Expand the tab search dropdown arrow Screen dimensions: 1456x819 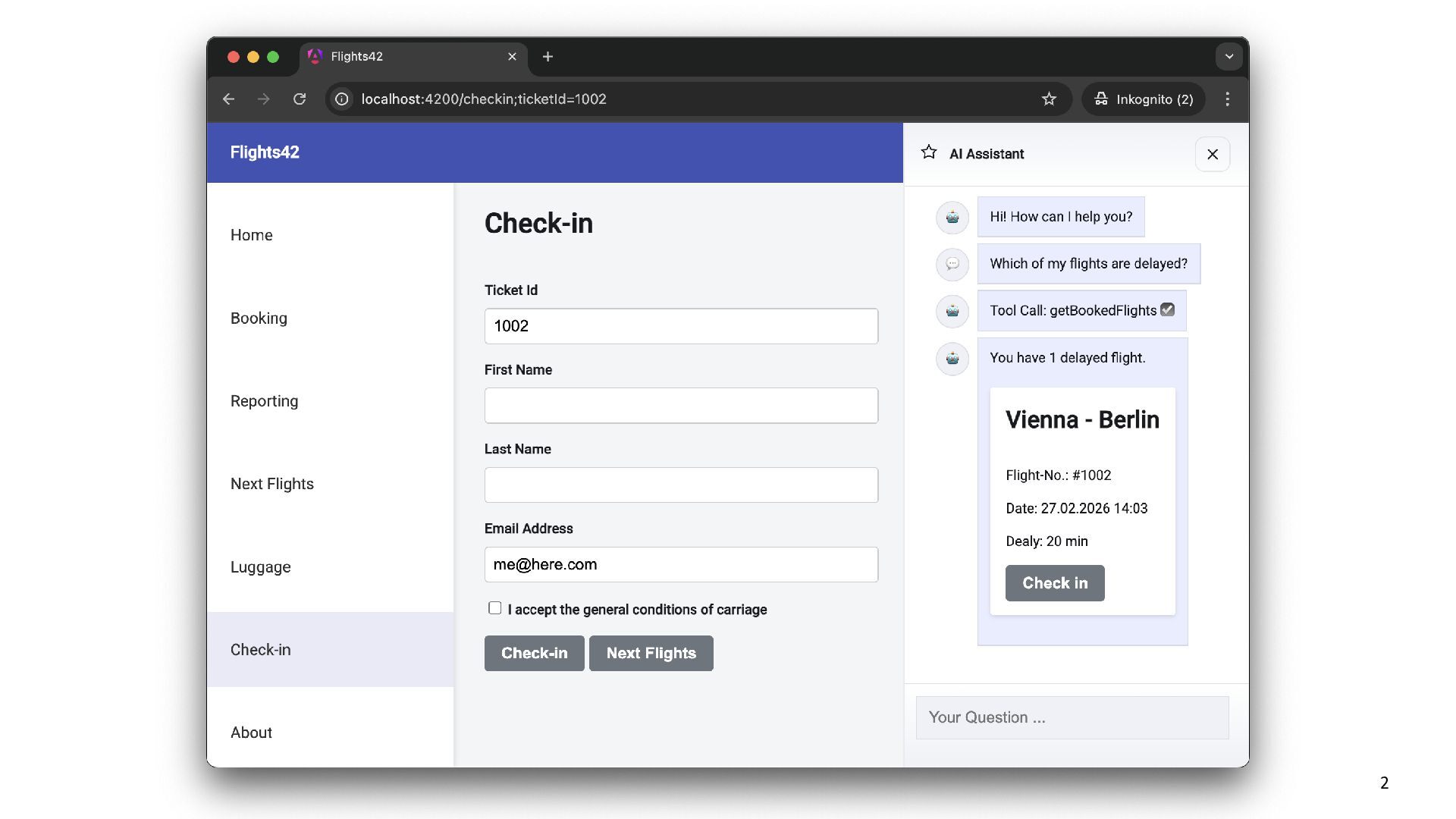pyautogui.click(x=1228, y=57)
